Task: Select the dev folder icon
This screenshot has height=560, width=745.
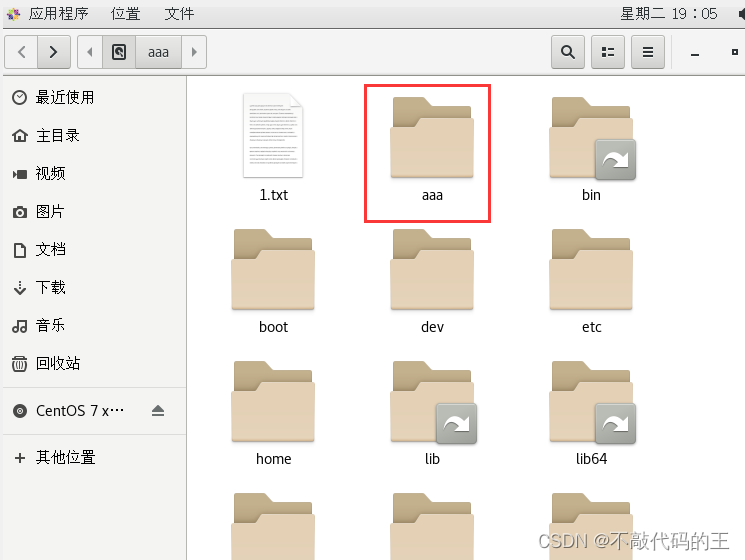Action: click(432, 269)
